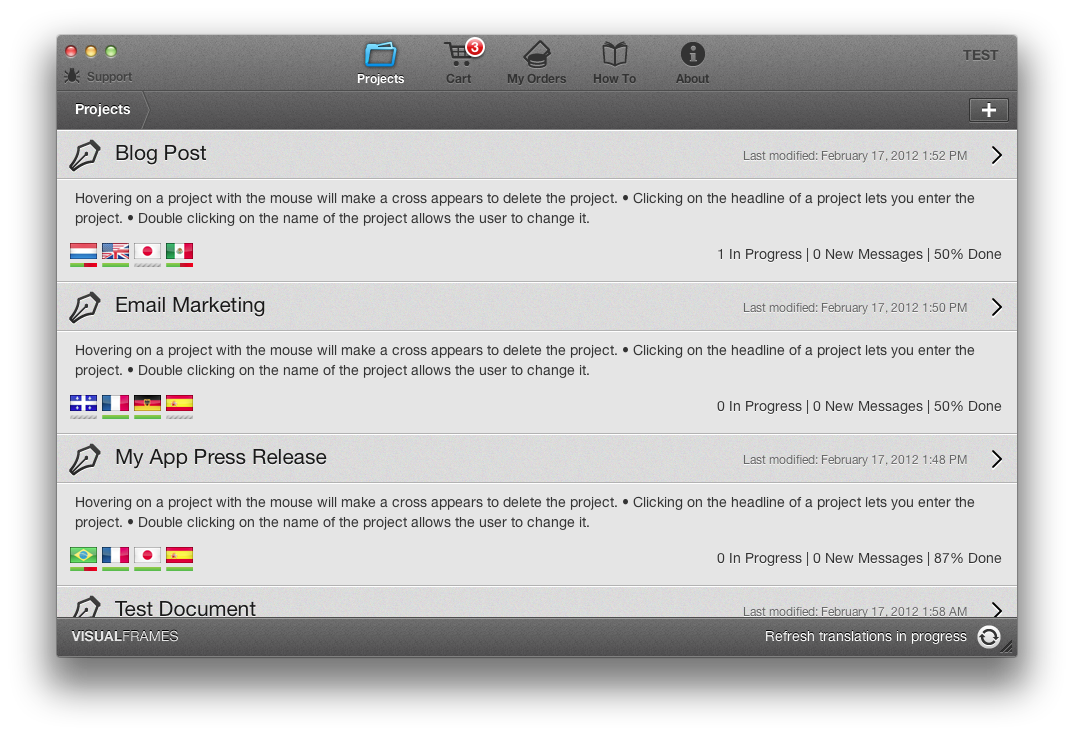Click the Email Marketing project headline

[190, 305]
